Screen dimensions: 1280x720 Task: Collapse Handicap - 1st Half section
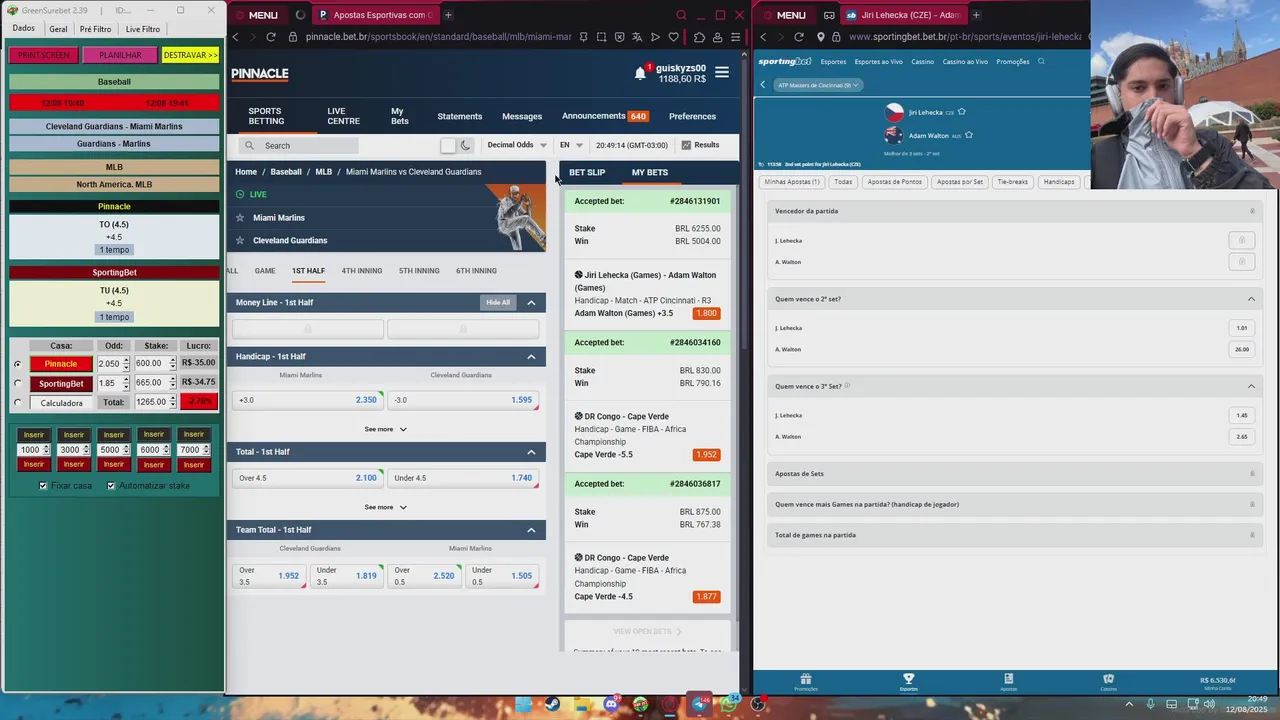pos(531,356)
